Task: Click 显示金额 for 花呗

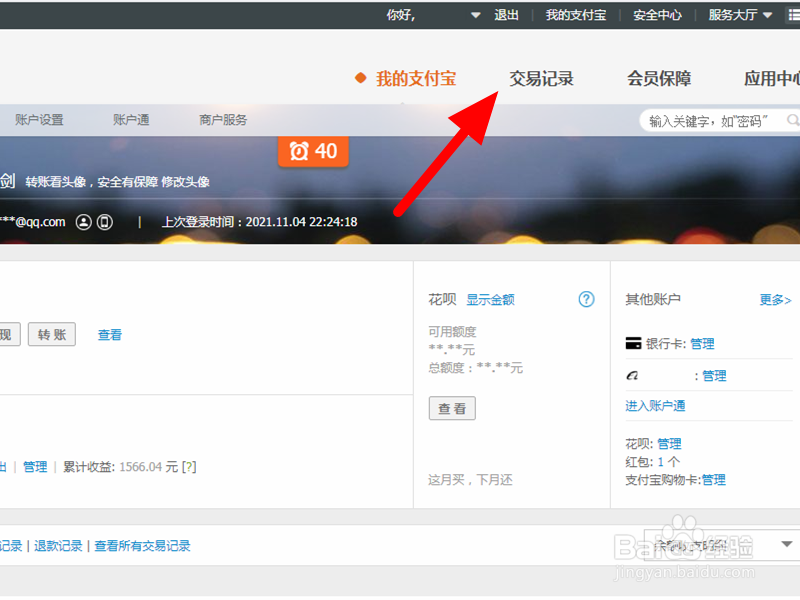Action: click(490, 299)
